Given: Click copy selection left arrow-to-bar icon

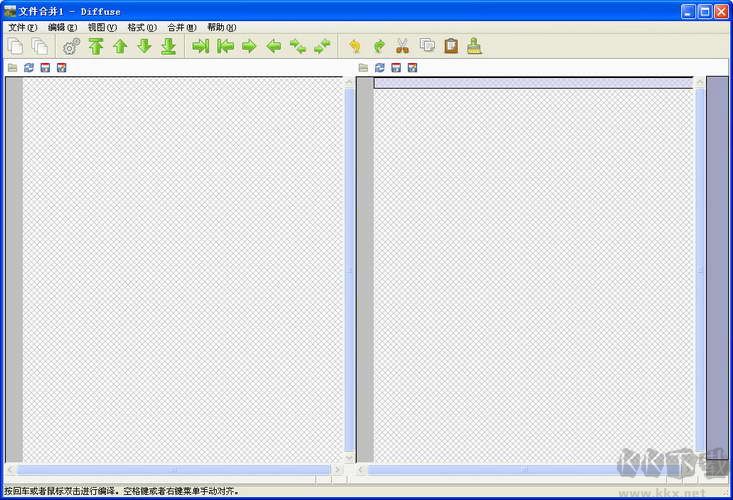Looking at the screenshot, I should click(x=225, y=46).
